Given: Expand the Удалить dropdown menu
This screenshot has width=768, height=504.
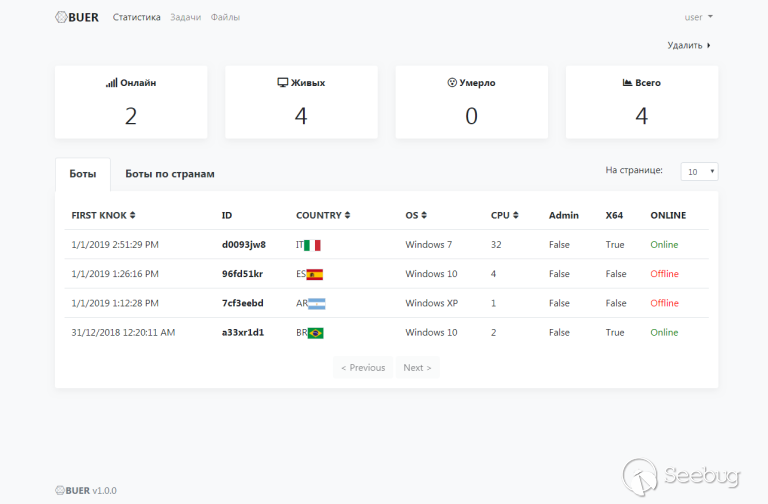Looking at the screenshot, I should pyautogui.click(x=689, y=45).
